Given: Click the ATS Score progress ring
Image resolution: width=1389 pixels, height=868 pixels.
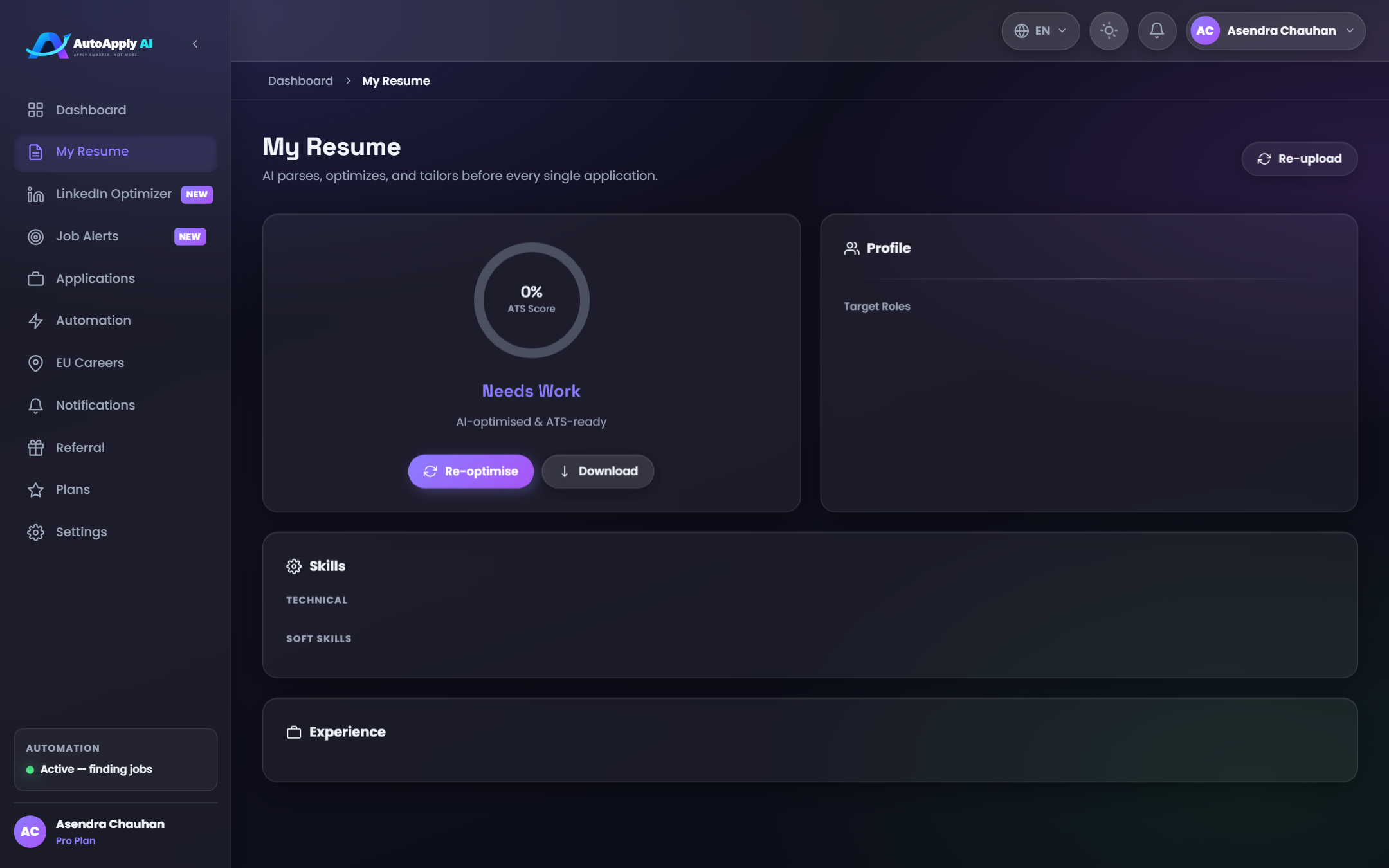Looking at the screenshot, I should click(532, 300).
